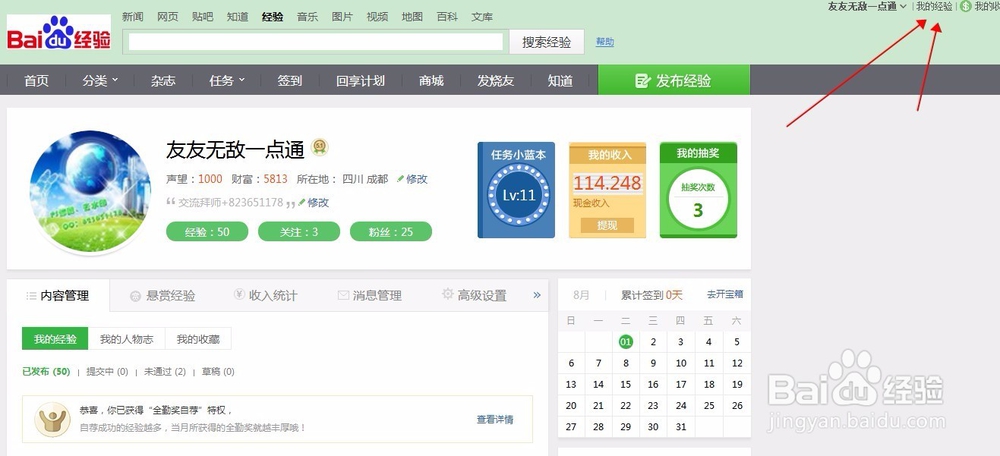
Task: Click the 搜索经验 button
Action: [547, 42]
